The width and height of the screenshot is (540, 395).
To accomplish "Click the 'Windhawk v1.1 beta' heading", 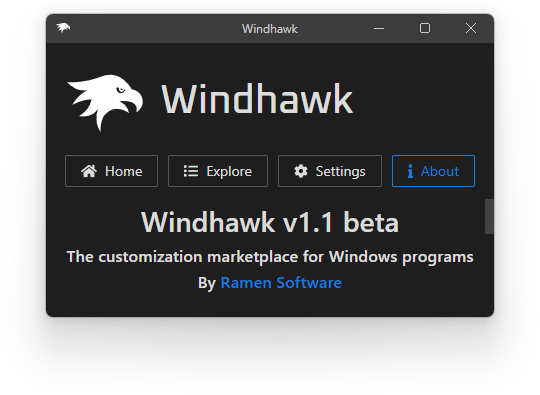I will coord(270,222).
